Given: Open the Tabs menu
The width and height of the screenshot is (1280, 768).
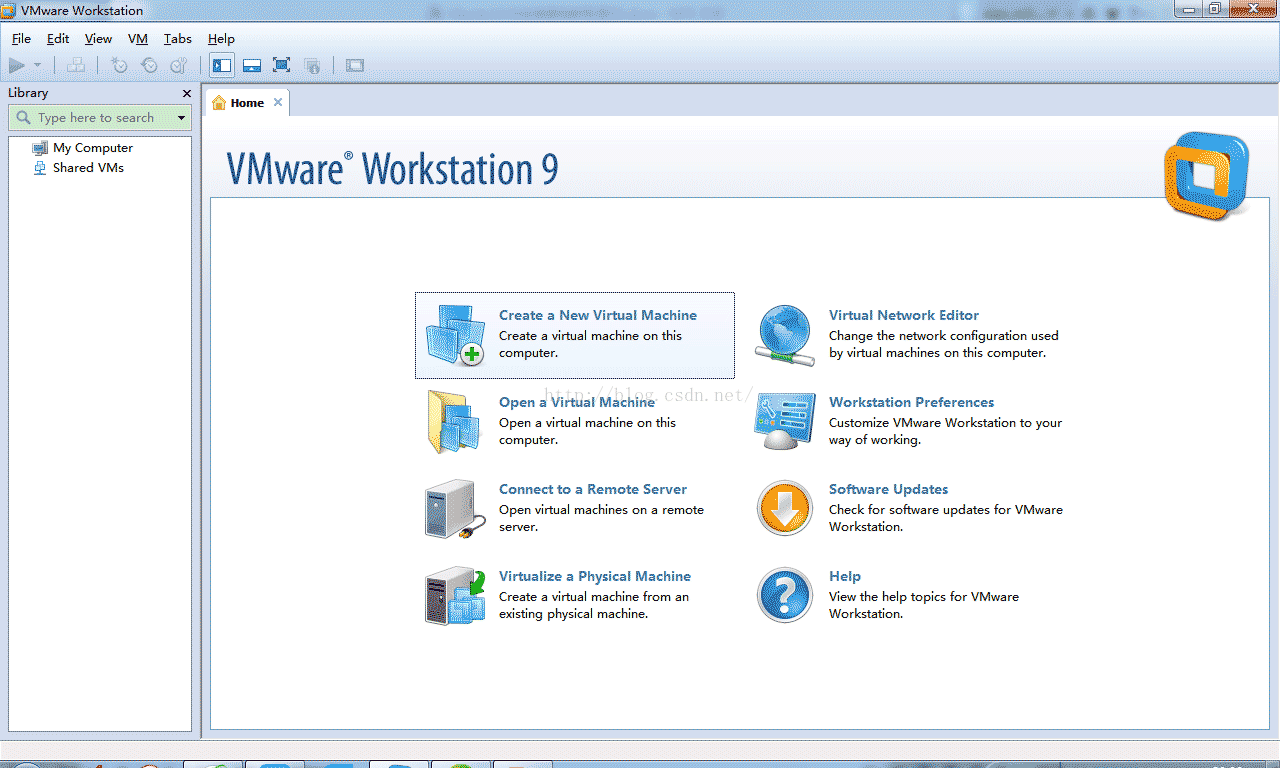Looking at the screenshot, I should tap(178, 39).
